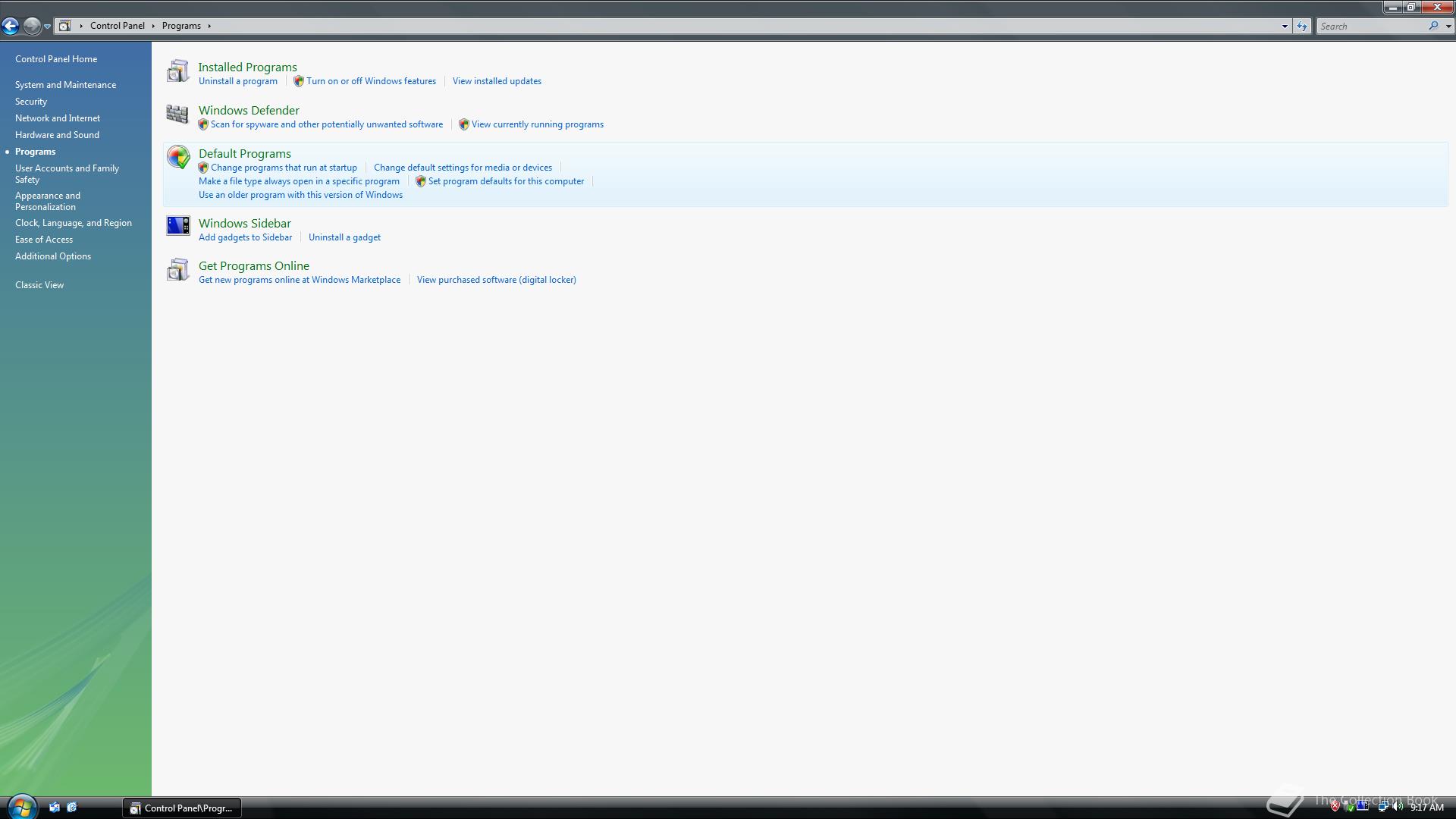Click shield icon by Change programs at startup
This screenshot has height=819, width=1456.
tap(203, 168)
